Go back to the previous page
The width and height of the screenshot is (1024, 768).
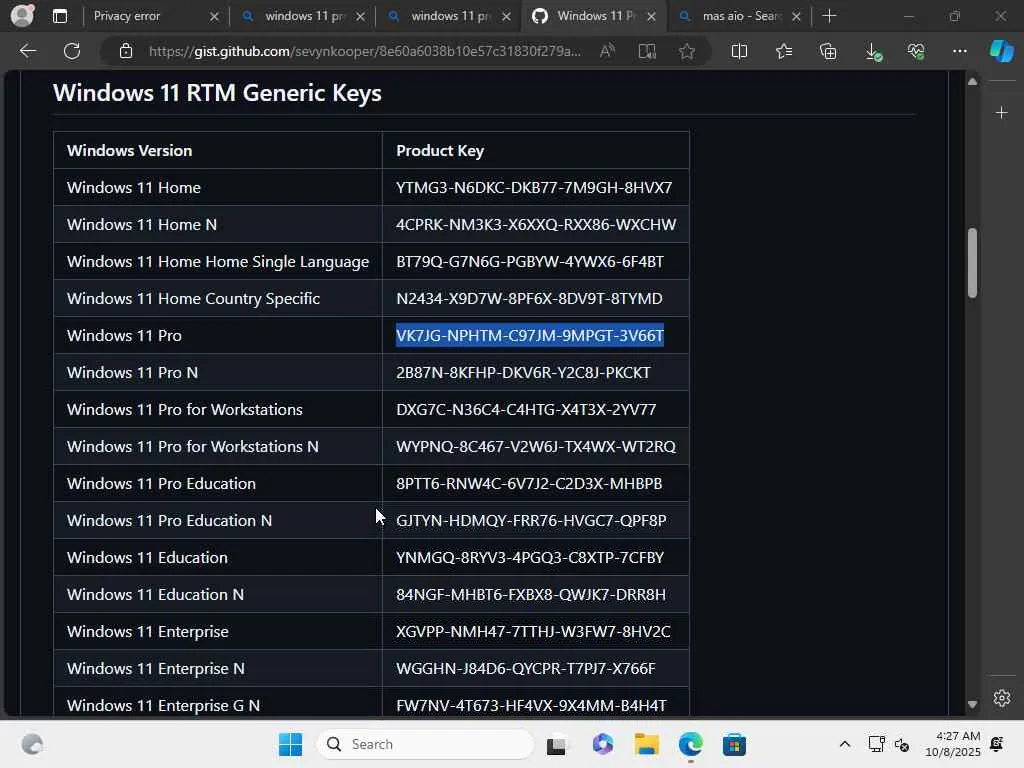(x=28, y=51)
